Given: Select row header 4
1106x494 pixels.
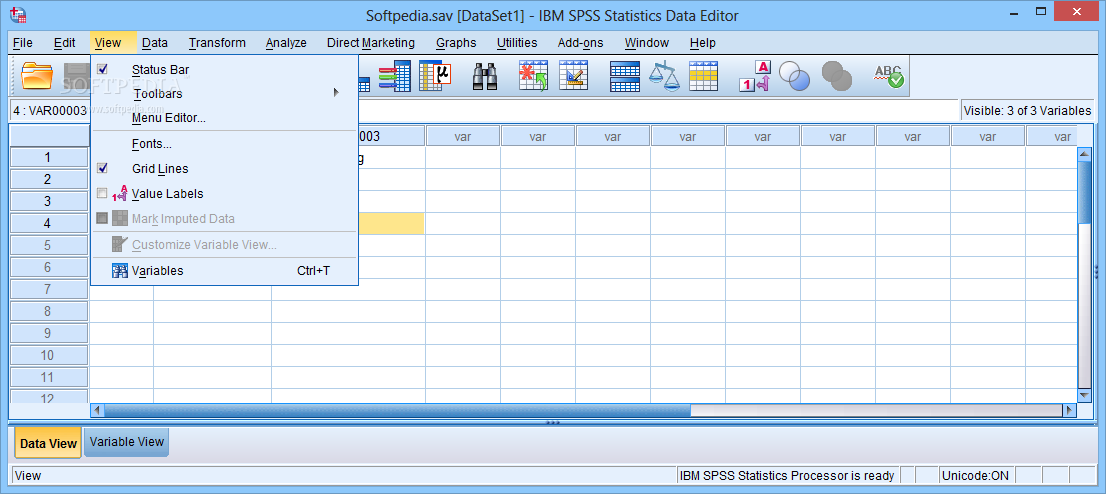Looking at the screenshot, I should (48, 223).
